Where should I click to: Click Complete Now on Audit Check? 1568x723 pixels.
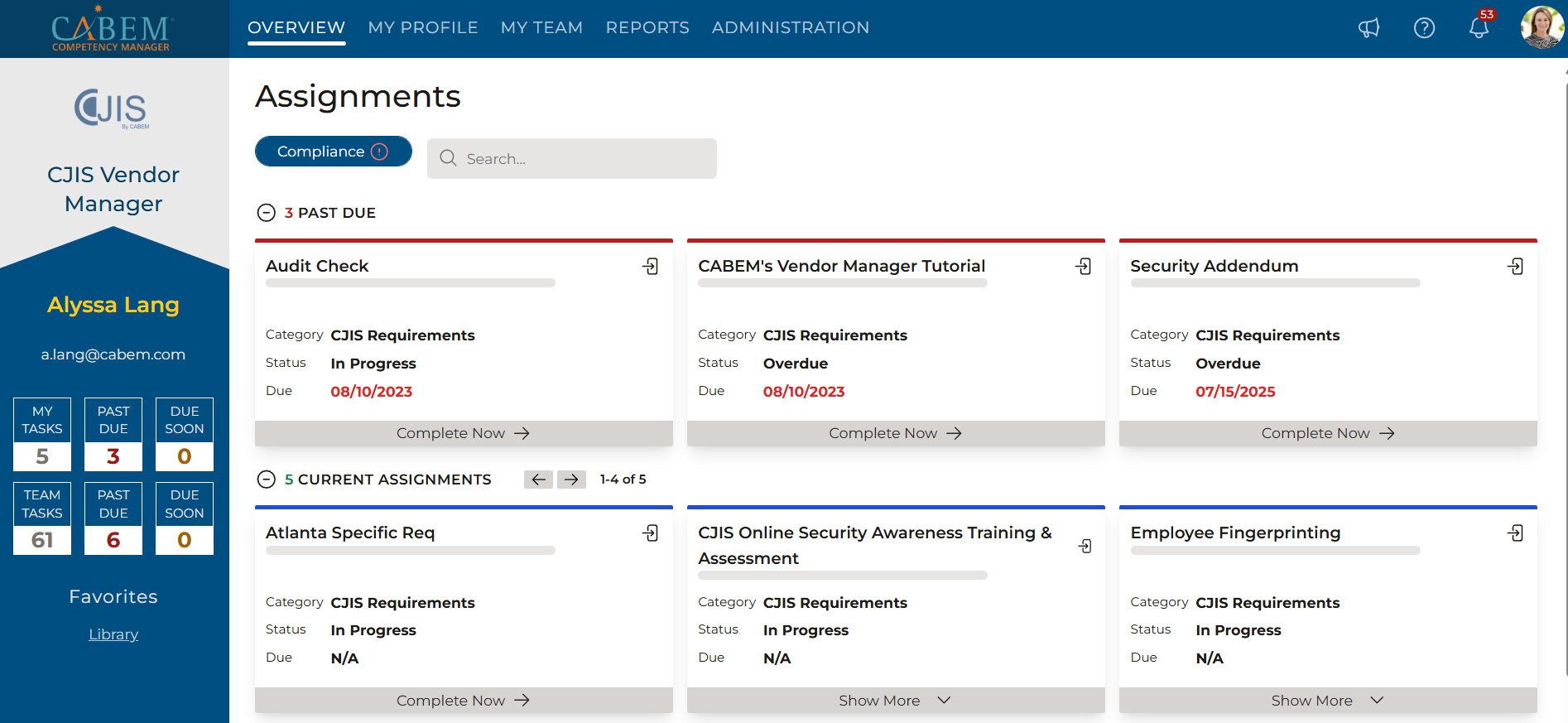coord(464,433)
